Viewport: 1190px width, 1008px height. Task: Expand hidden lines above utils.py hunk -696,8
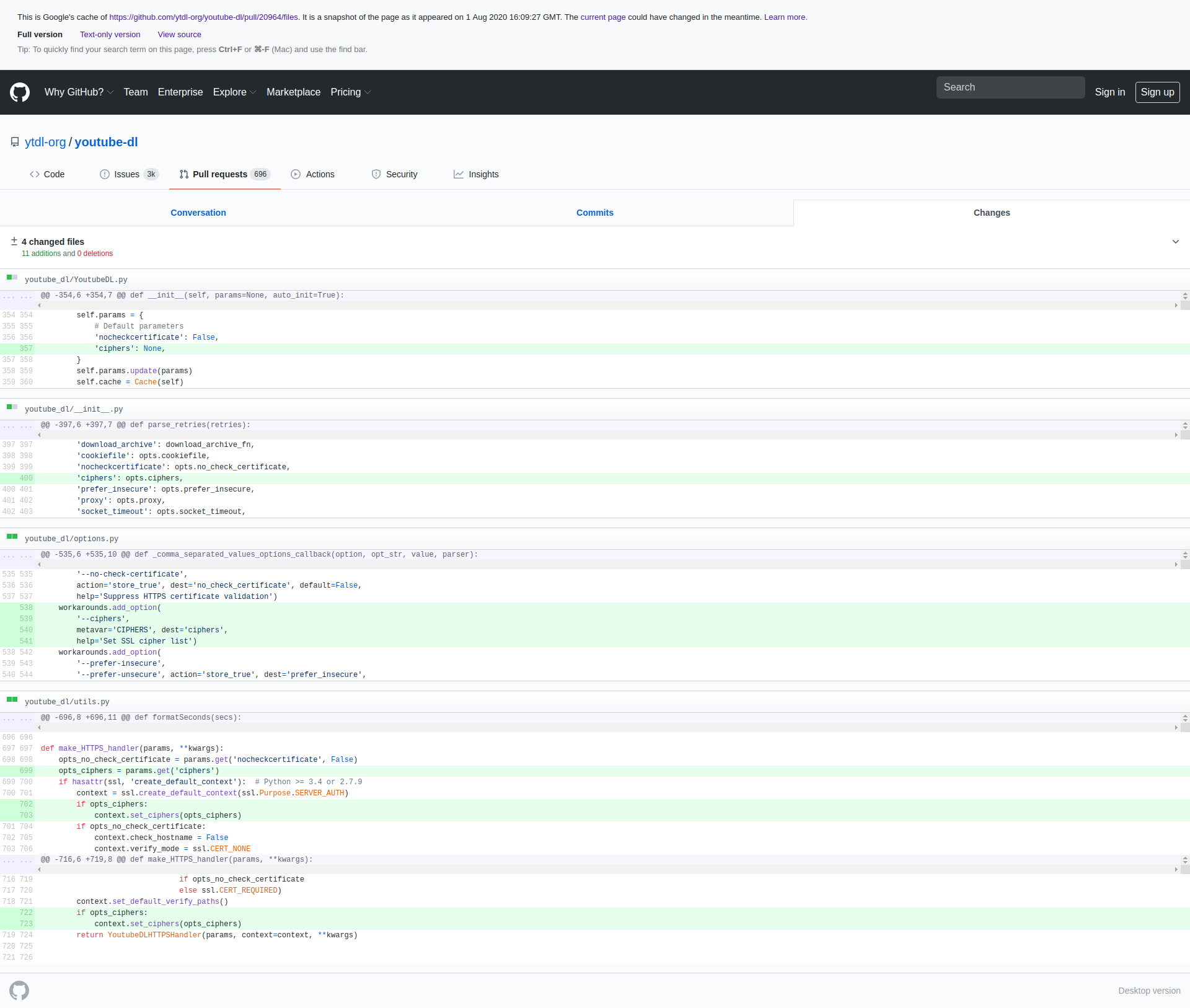point(17,718)
